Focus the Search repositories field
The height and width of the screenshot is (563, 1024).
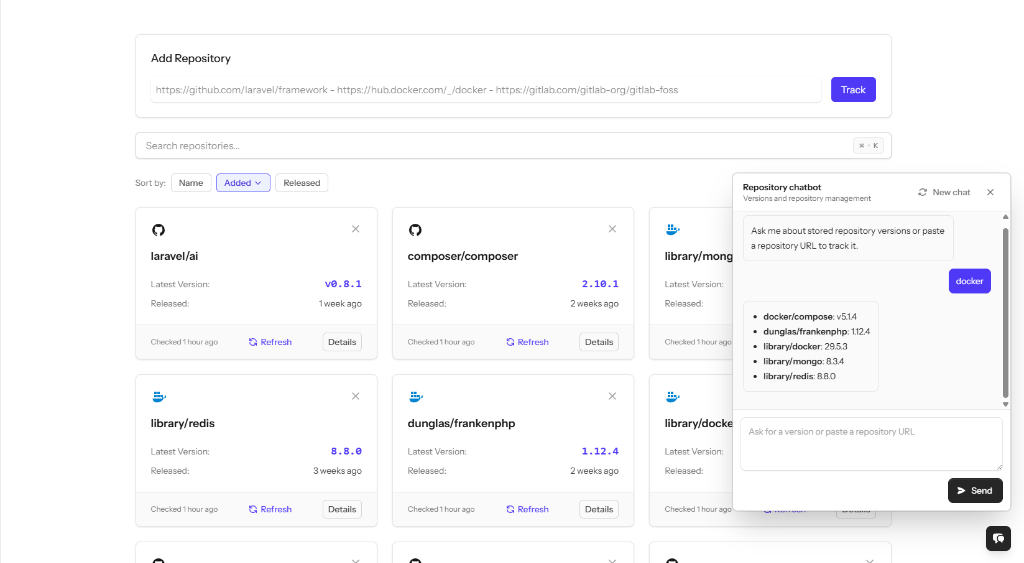[x=513, y=146]
